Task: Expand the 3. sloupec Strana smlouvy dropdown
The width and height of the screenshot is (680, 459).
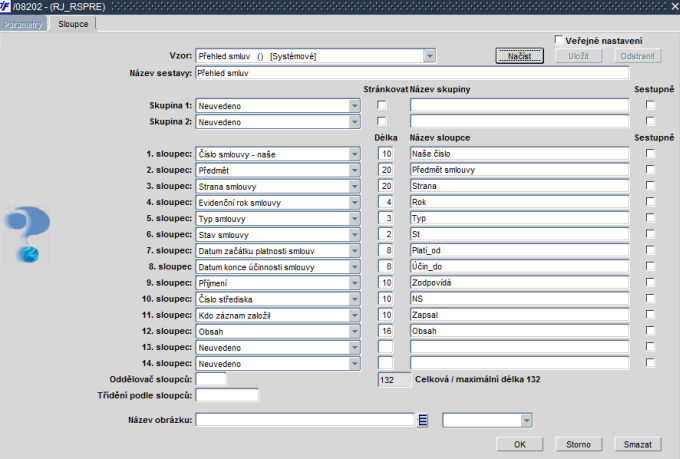Action: pyautogui.click(x=354, y=187)
